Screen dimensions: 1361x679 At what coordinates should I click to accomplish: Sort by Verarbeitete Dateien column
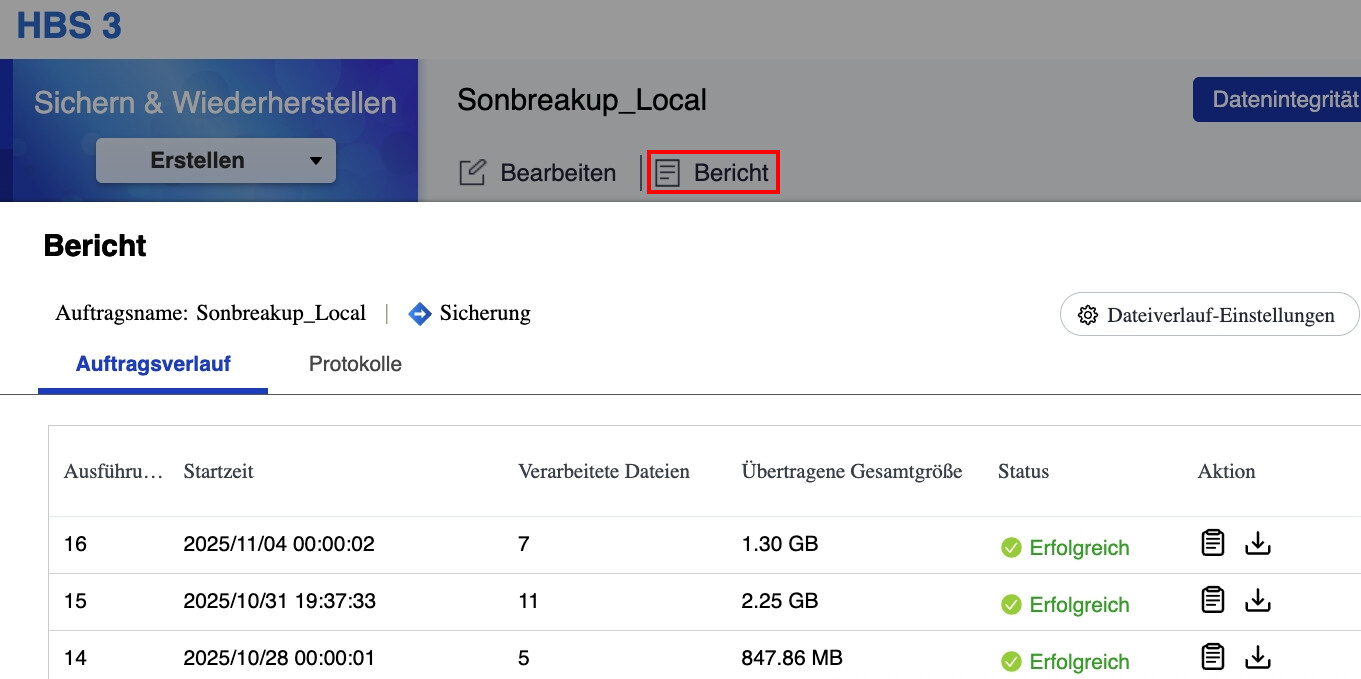coord(603,471)
